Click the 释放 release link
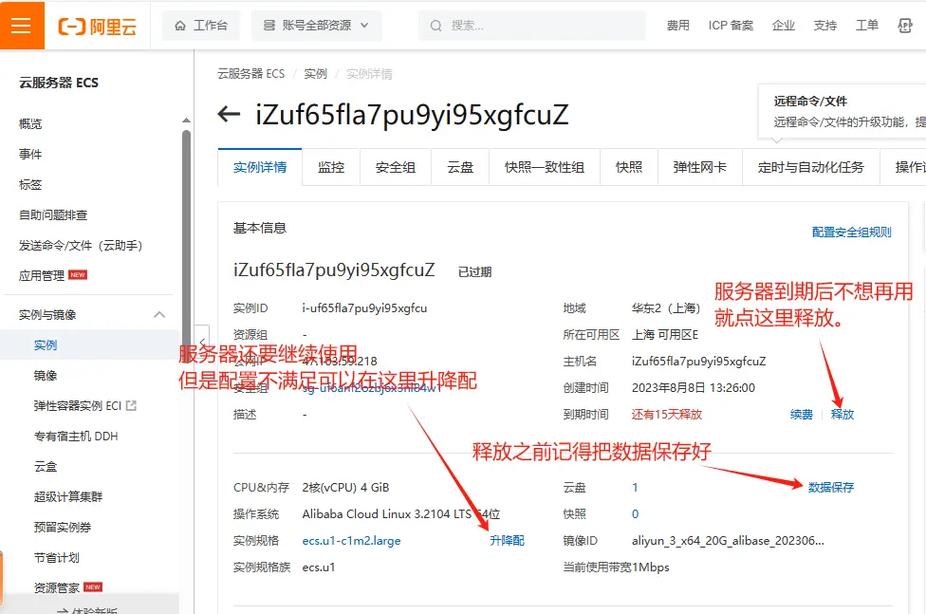926x614 pixels. [842, 414]
